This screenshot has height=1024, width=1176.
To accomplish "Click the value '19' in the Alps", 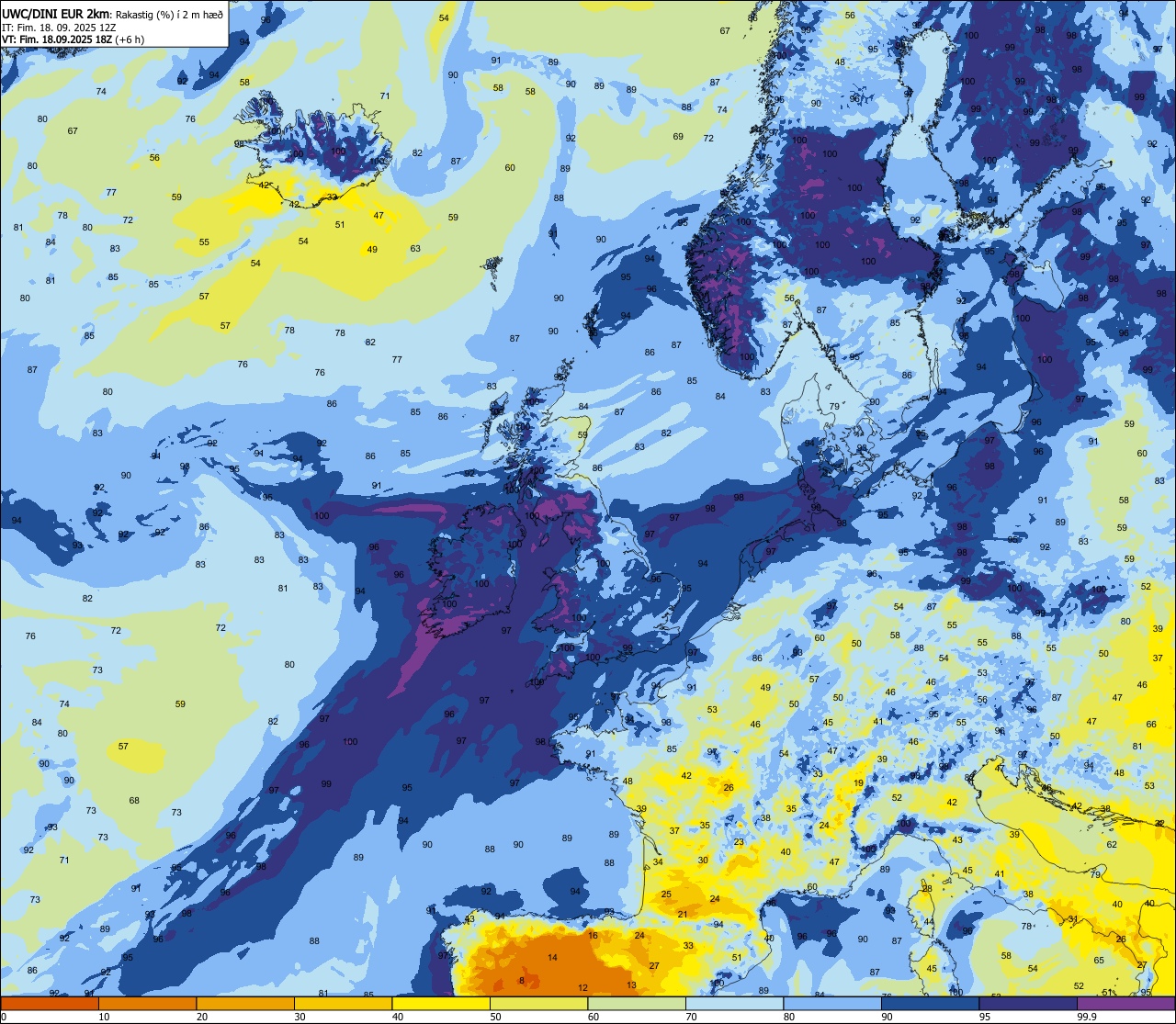I will point(858,783).
